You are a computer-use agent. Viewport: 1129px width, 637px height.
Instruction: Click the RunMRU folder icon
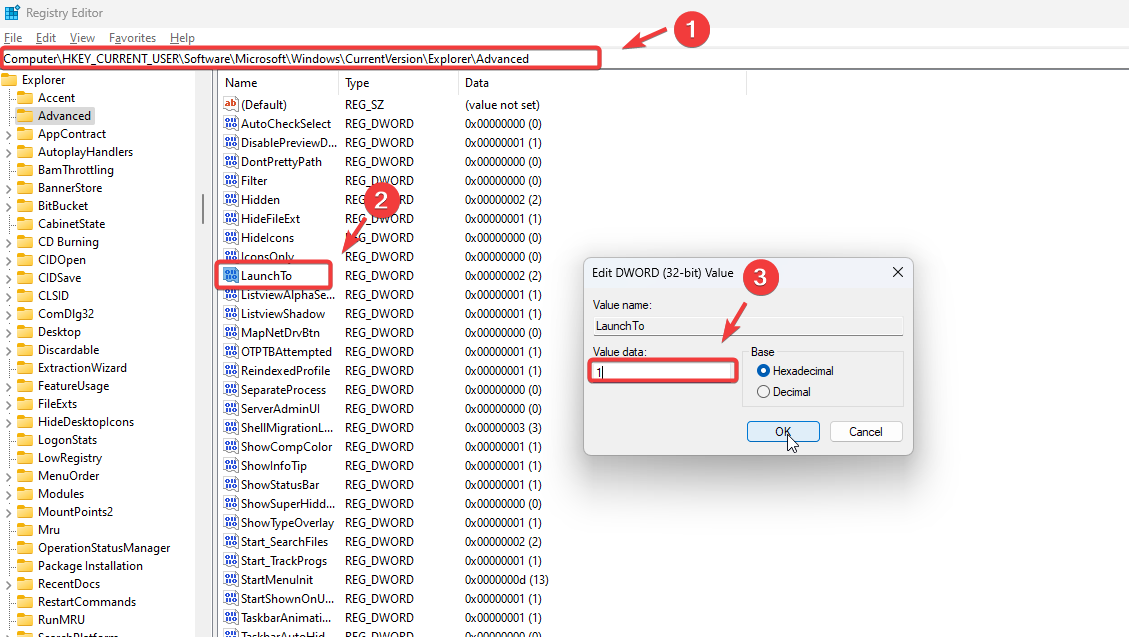[25, 619]
